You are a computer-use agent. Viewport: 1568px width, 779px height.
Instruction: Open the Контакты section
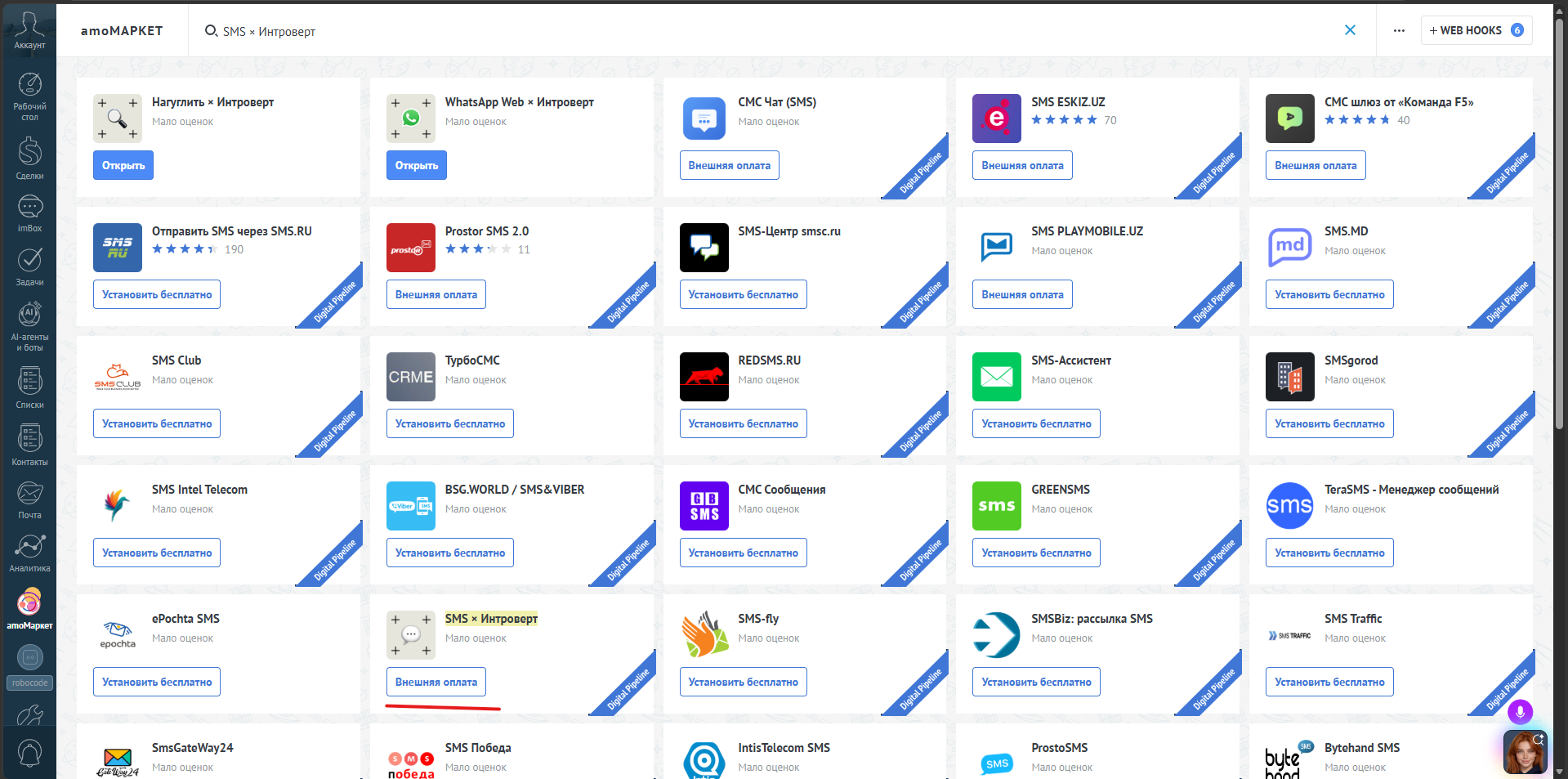point(29,445)
